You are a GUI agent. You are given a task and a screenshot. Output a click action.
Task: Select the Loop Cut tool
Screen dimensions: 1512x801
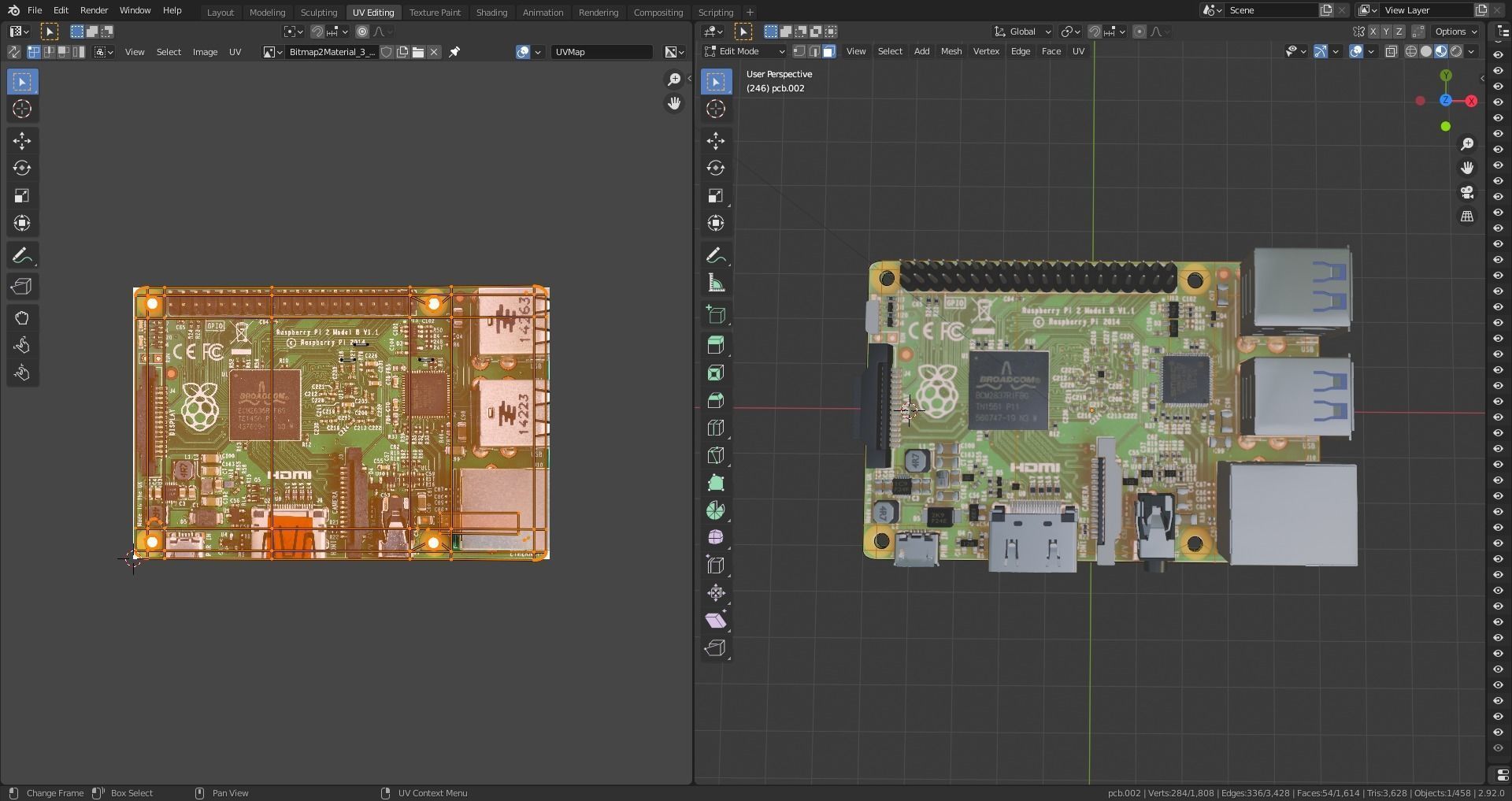coord(716,428)
